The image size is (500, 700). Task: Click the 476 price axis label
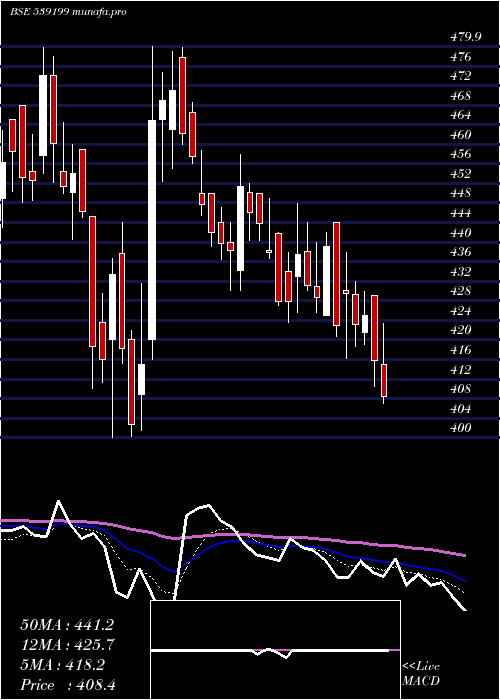[x=460, y=57]
